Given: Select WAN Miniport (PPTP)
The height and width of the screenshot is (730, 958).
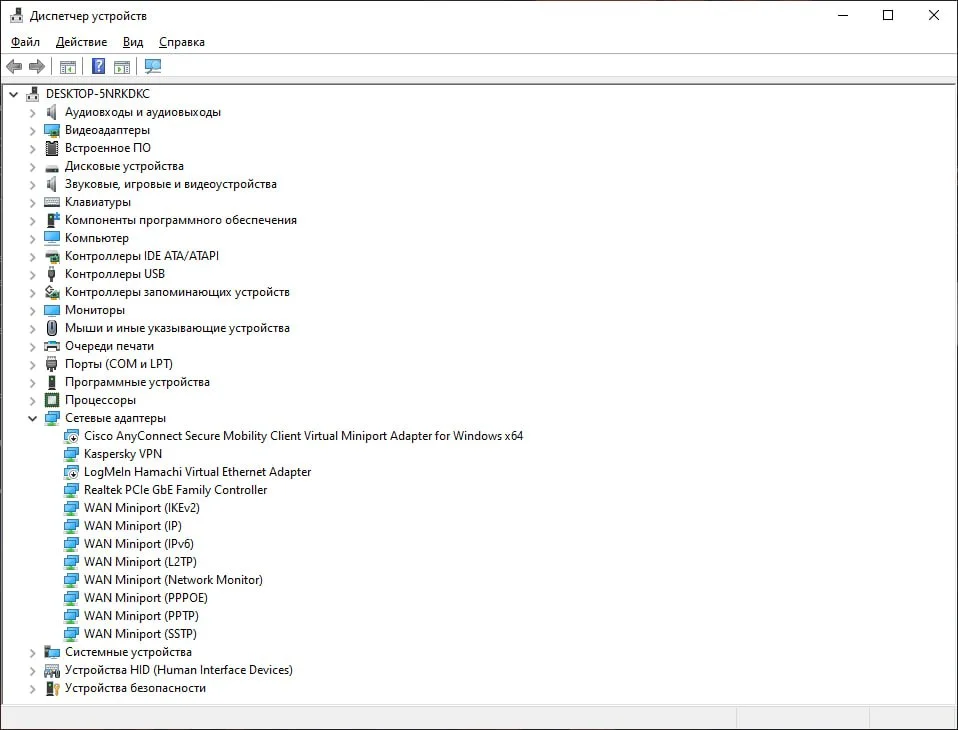Looking at the screenshot, I should point(141,616).
